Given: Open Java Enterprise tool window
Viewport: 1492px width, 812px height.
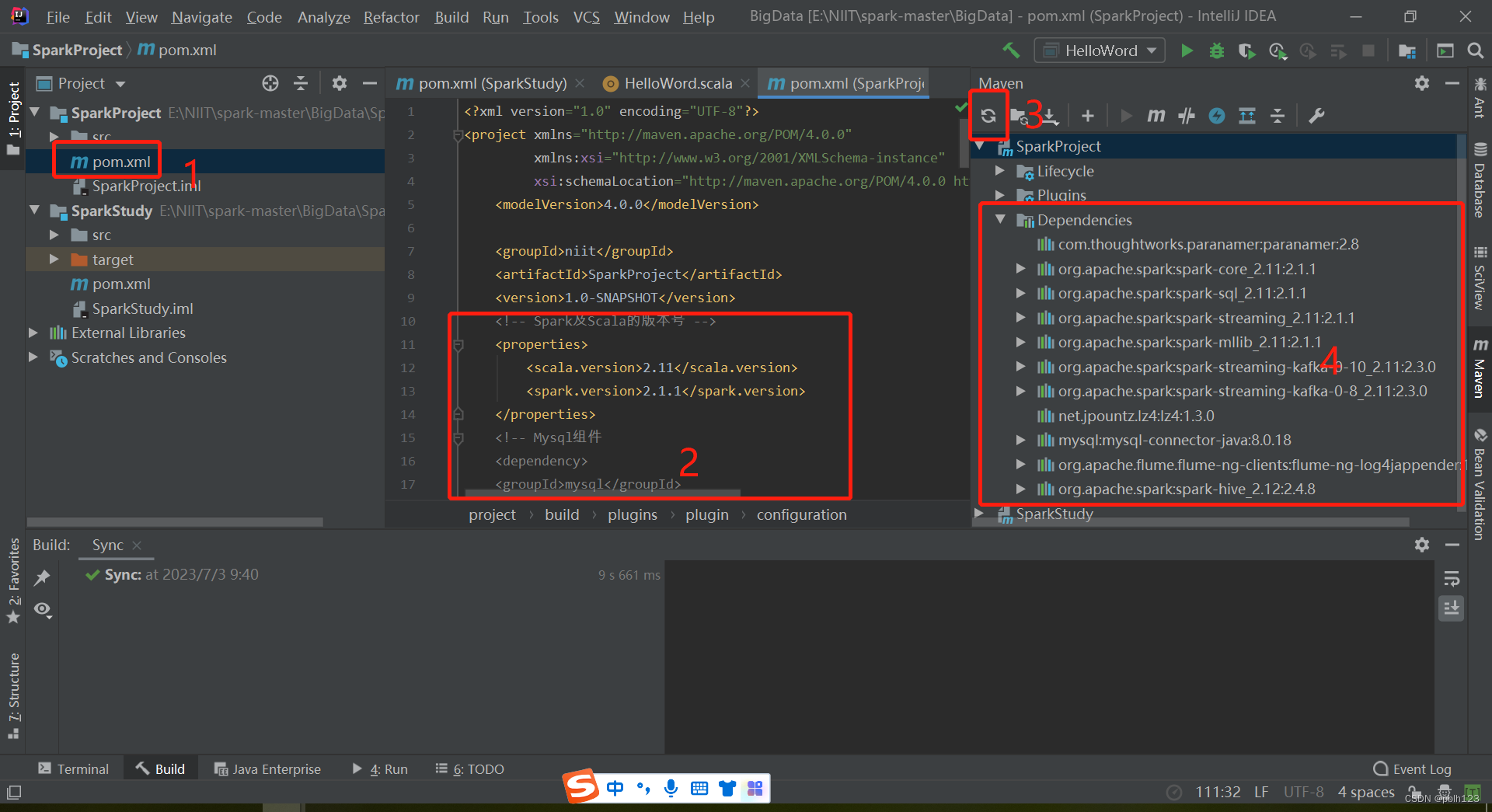Looking at the screenshot, I should [267, 768].
